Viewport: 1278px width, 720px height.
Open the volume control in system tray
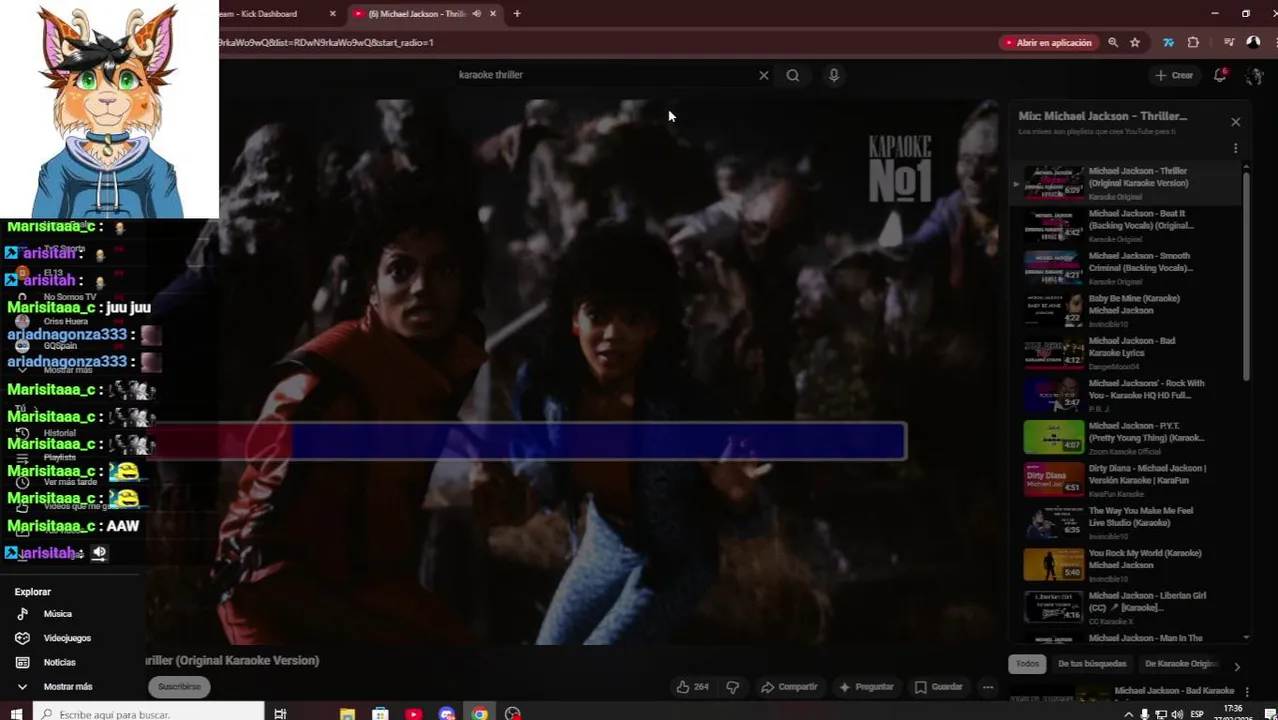pyautogui.click(x=1176, y=714)
